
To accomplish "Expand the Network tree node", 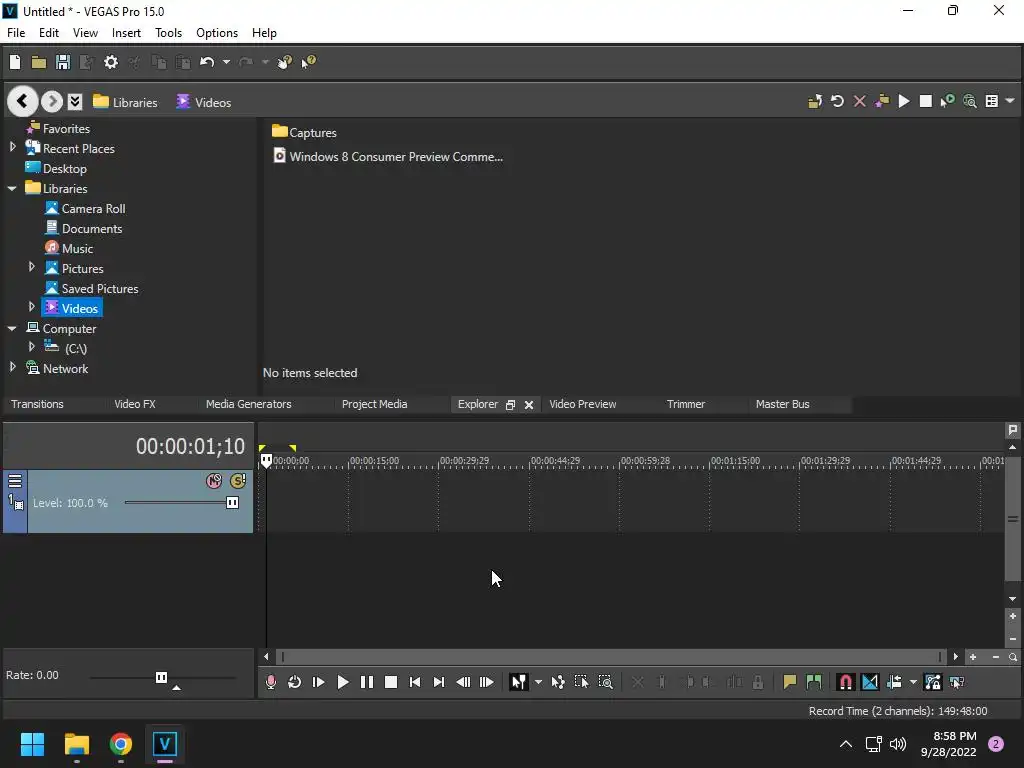I will click(12, 368).
